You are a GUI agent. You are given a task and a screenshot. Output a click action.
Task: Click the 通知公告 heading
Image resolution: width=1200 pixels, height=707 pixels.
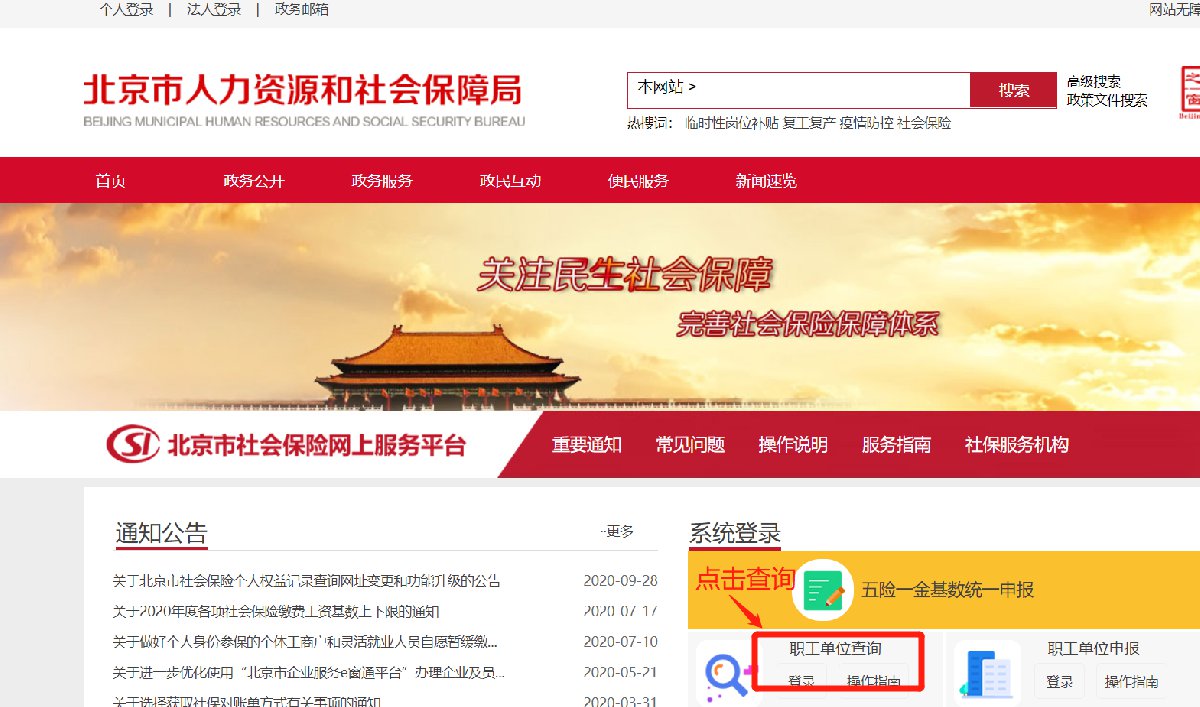[x=161, y=533]
